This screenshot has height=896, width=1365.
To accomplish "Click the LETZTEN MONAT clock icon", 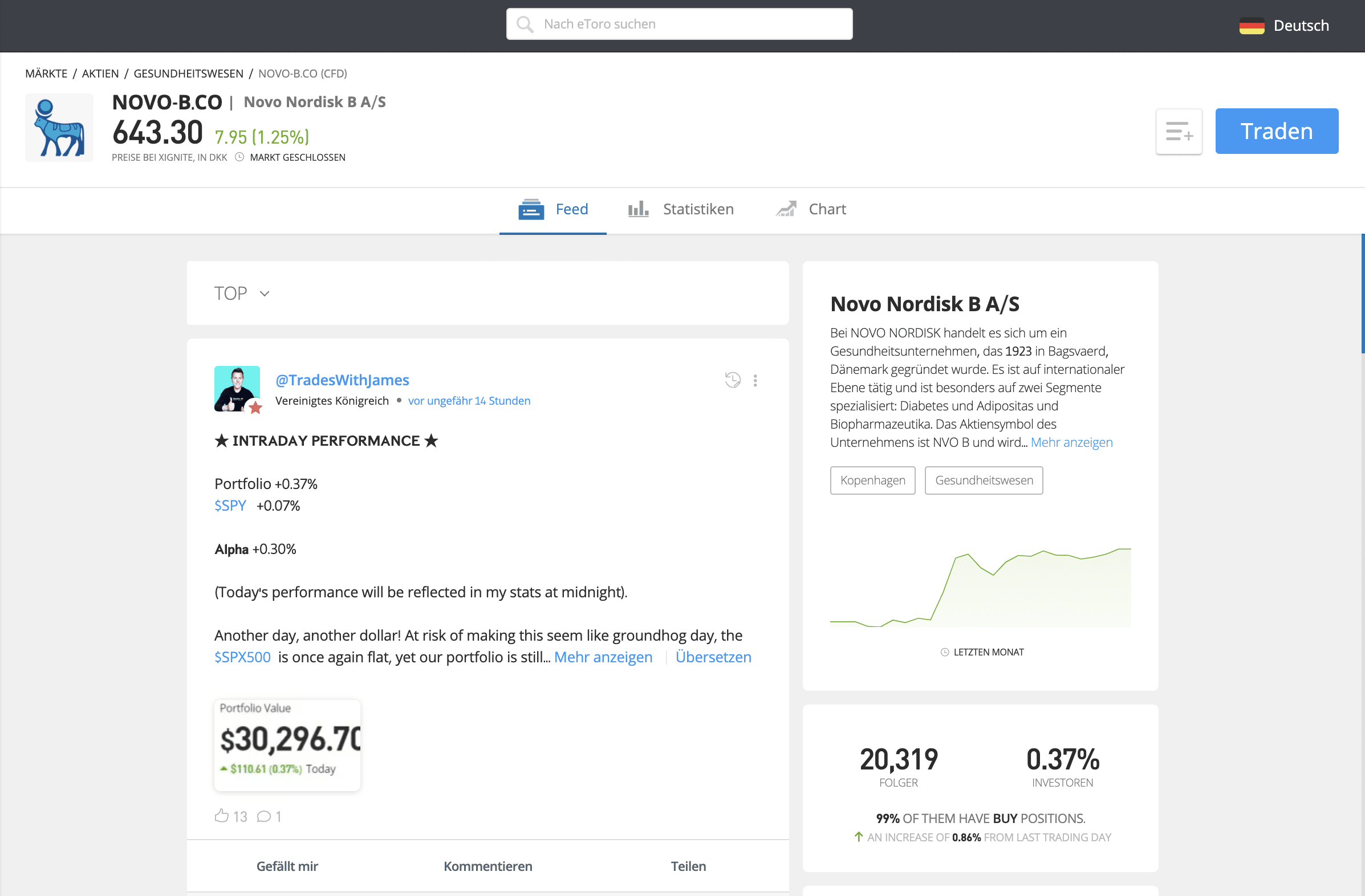I will pos(945,653).
